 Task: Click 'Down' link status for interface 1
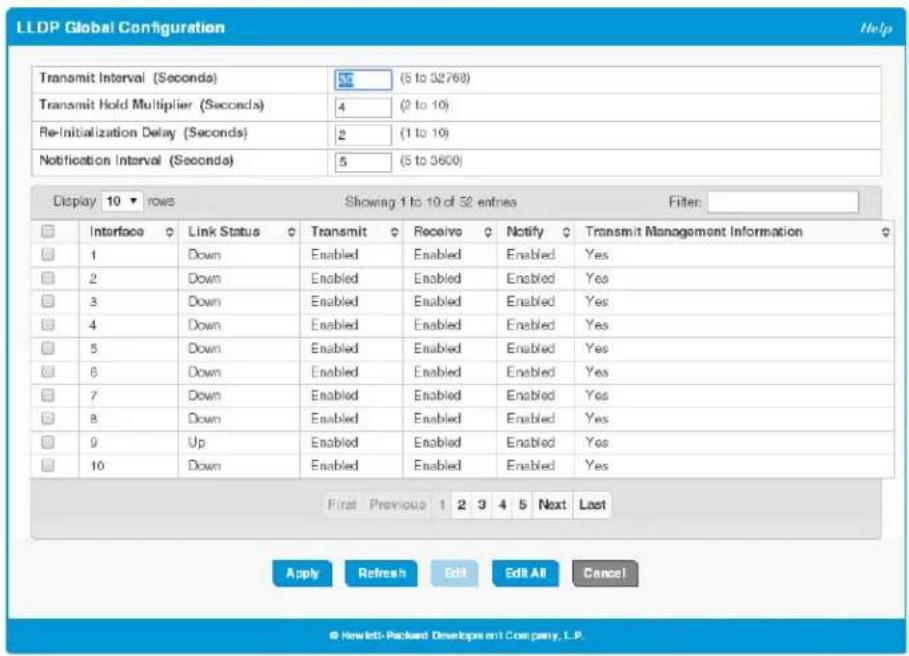pos(204,254)
